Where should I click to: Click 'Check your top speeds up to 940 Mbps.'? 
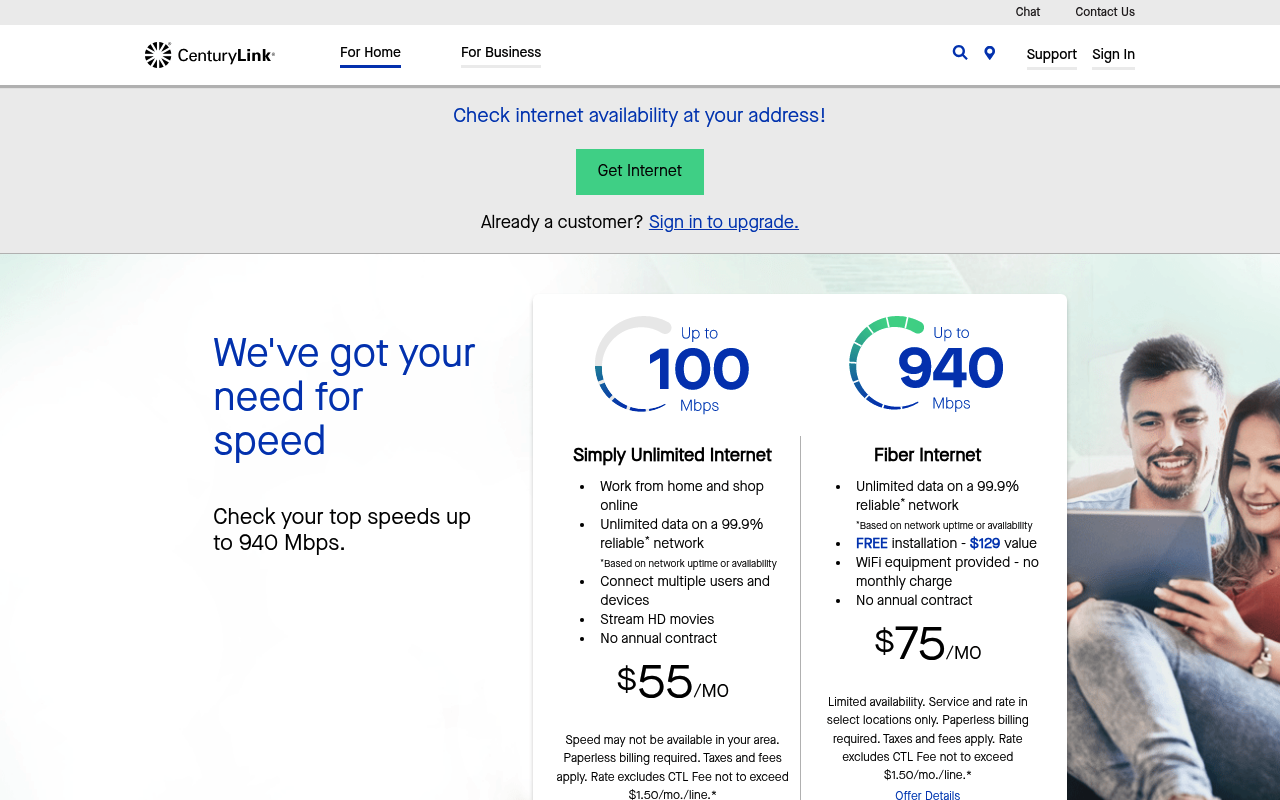coord(342,530)
